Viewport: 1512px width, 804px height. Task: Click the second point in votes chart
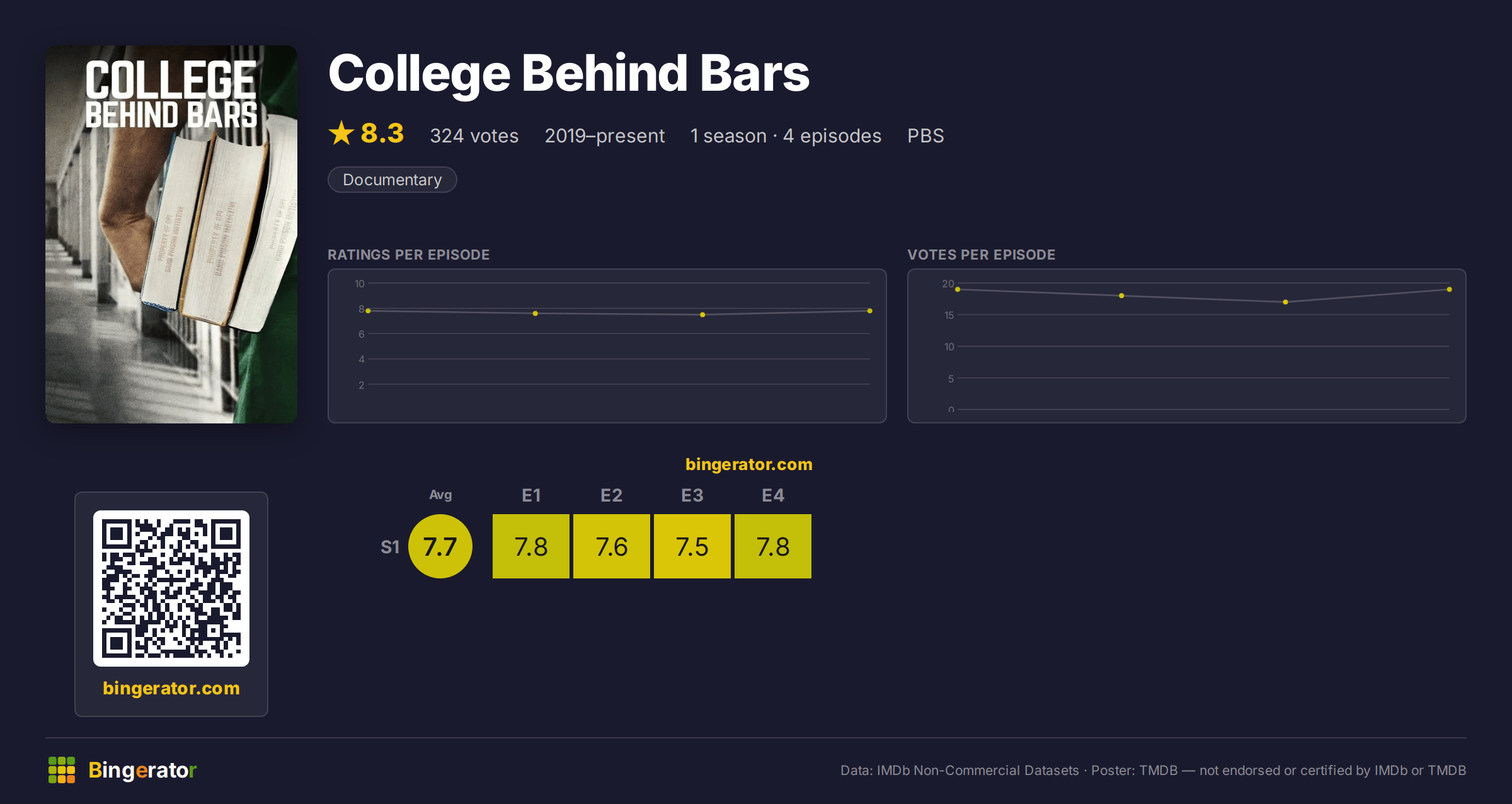[x=1121, y=296]
